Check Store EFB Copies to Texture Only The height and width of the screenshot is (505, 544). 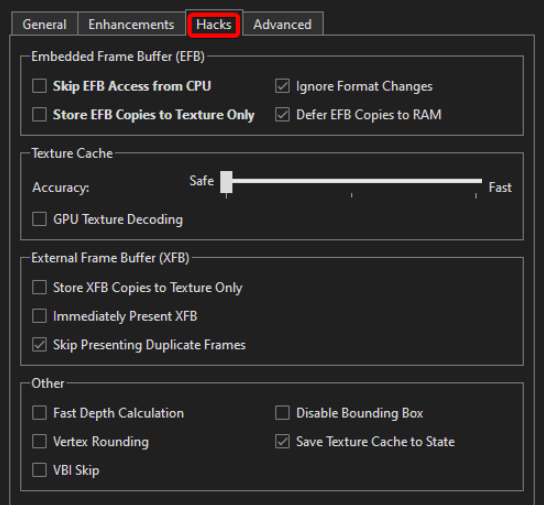pos(39,114)
